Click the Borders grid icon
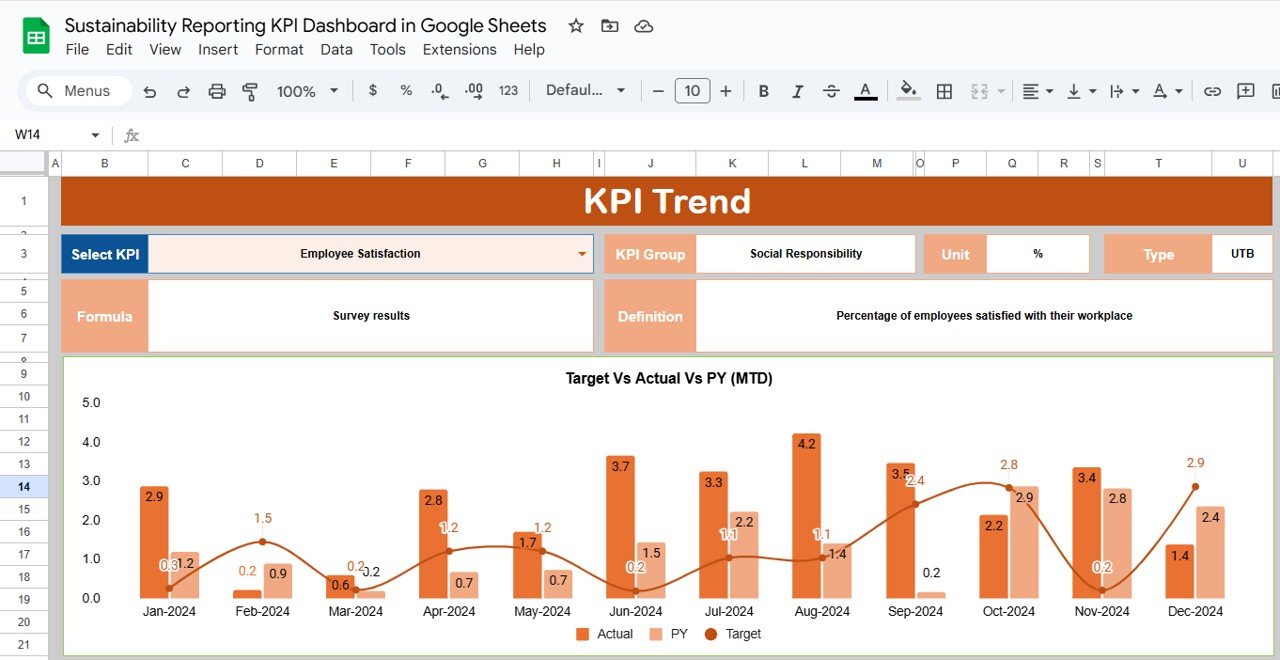The height and width of the screenshot is (660, 1280). [x=944, y=91]
